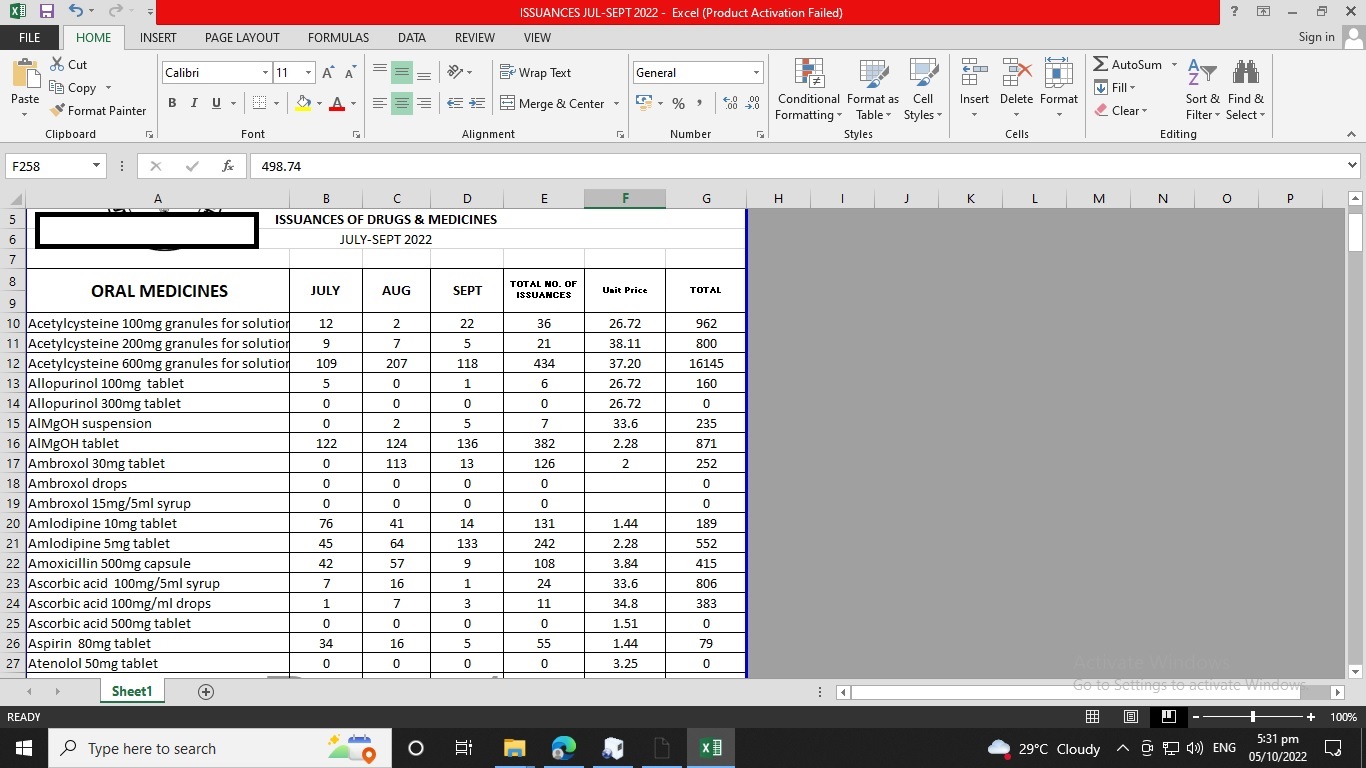The height and width of the screenshot is (768, 1366).
Task: Decrease the font size
Action: coord(350,73)
